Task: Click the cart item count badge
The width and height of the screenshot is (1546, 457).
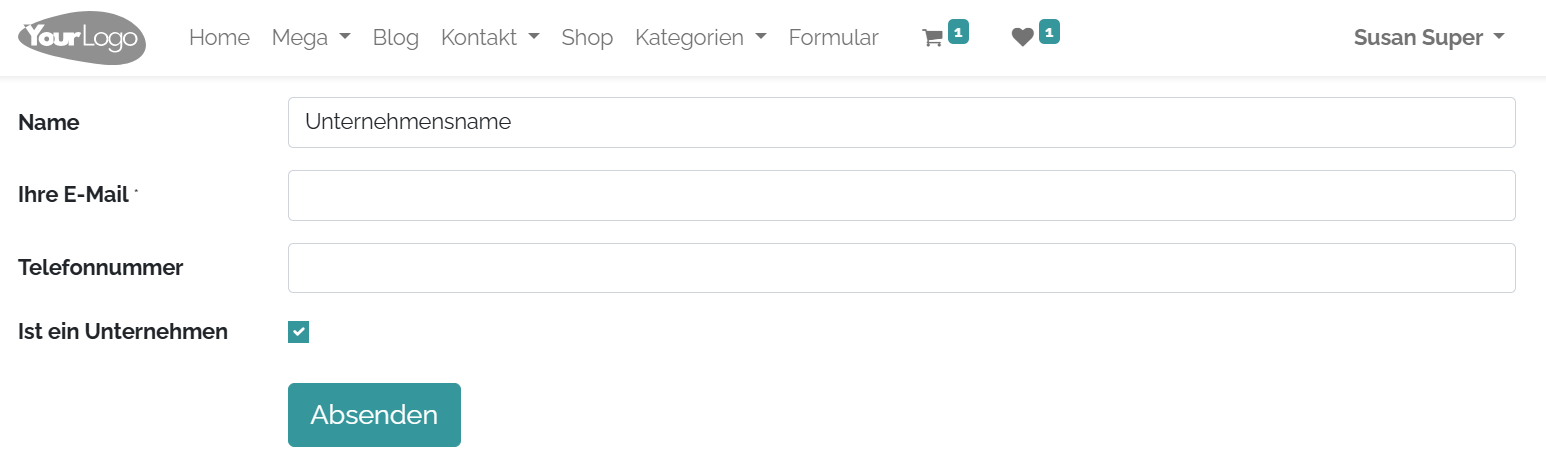Action: (958, 32)
